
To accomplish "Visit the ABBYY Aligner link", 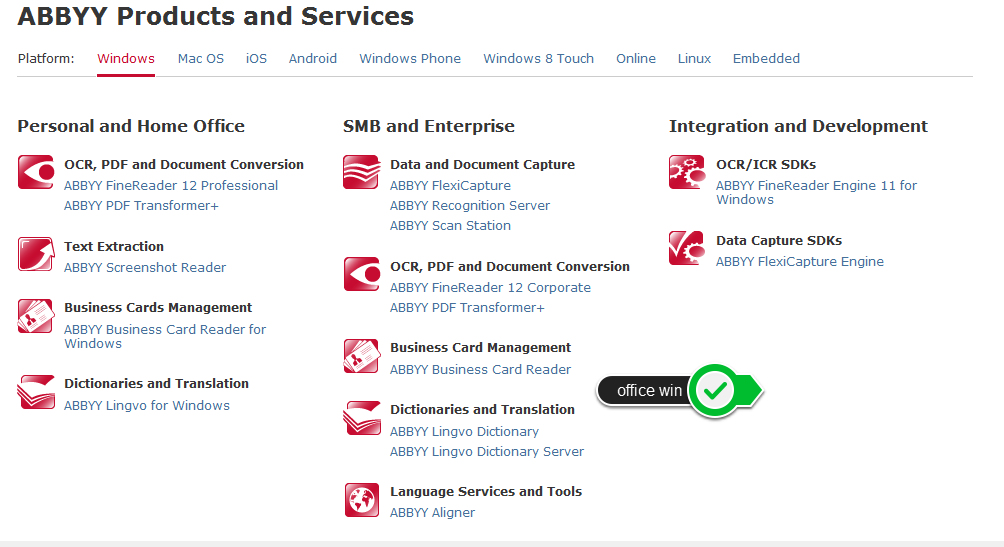I will tap(432, 513).
